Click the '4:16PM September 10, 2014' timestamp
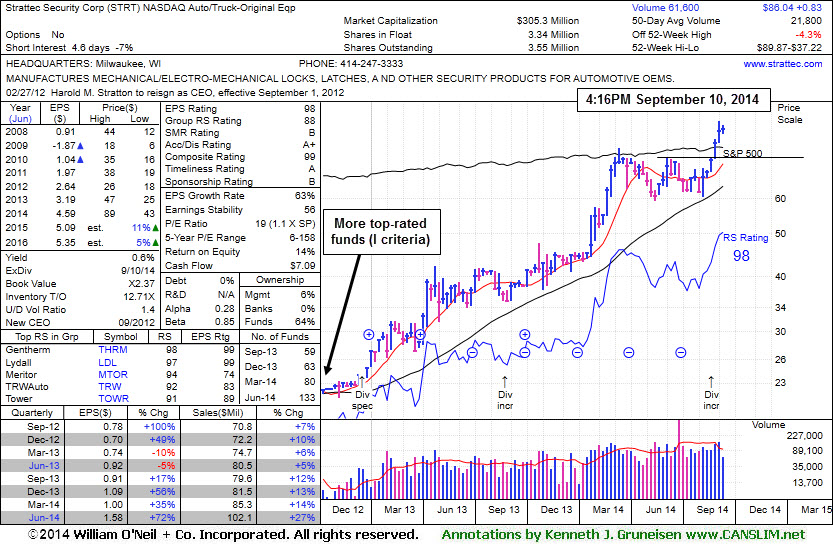 point(673,99)
